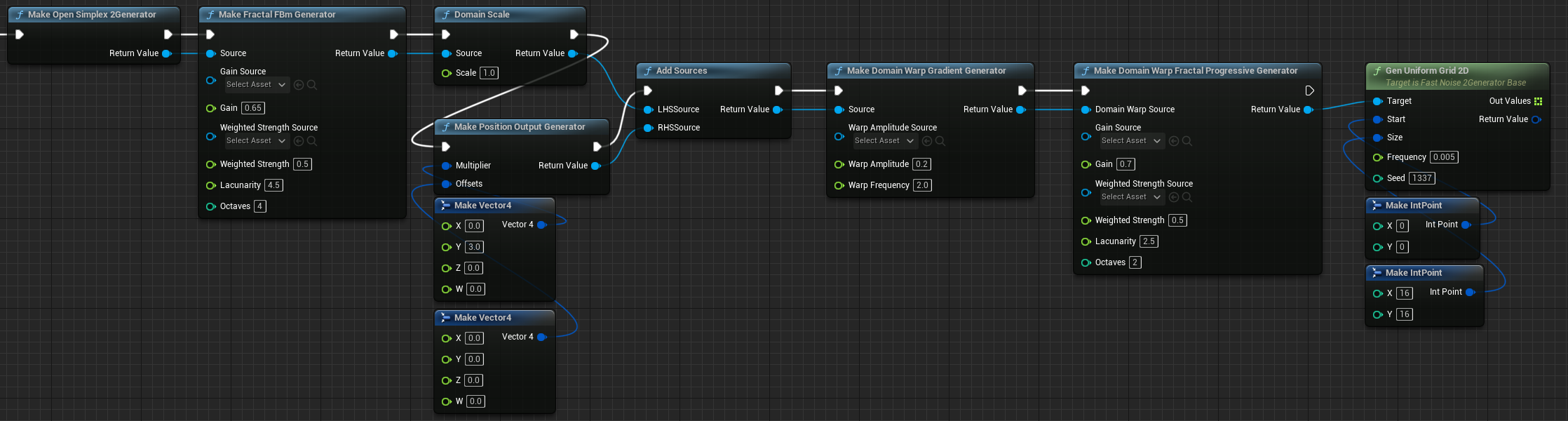
Task: Select the Gen Uniform Grid 2D node title
Action: tap(1427, 71)
